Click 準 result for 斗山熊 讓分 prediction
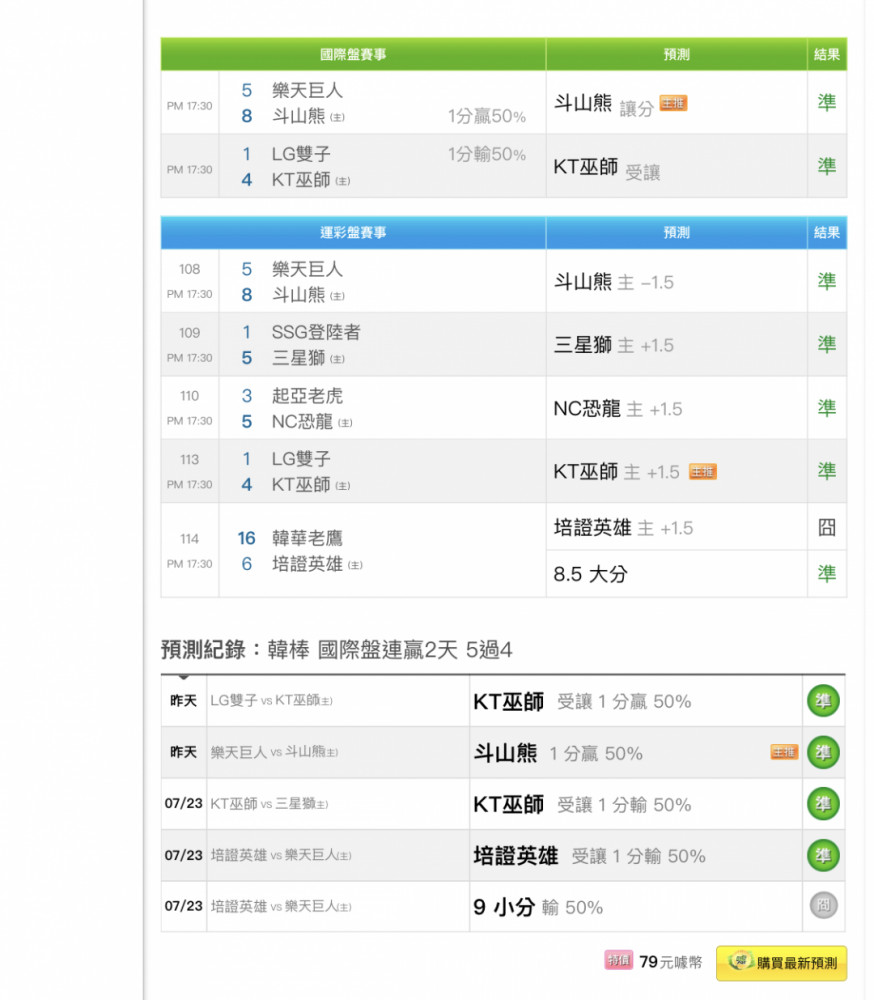The image size is (874, 1000). [827, 102]
